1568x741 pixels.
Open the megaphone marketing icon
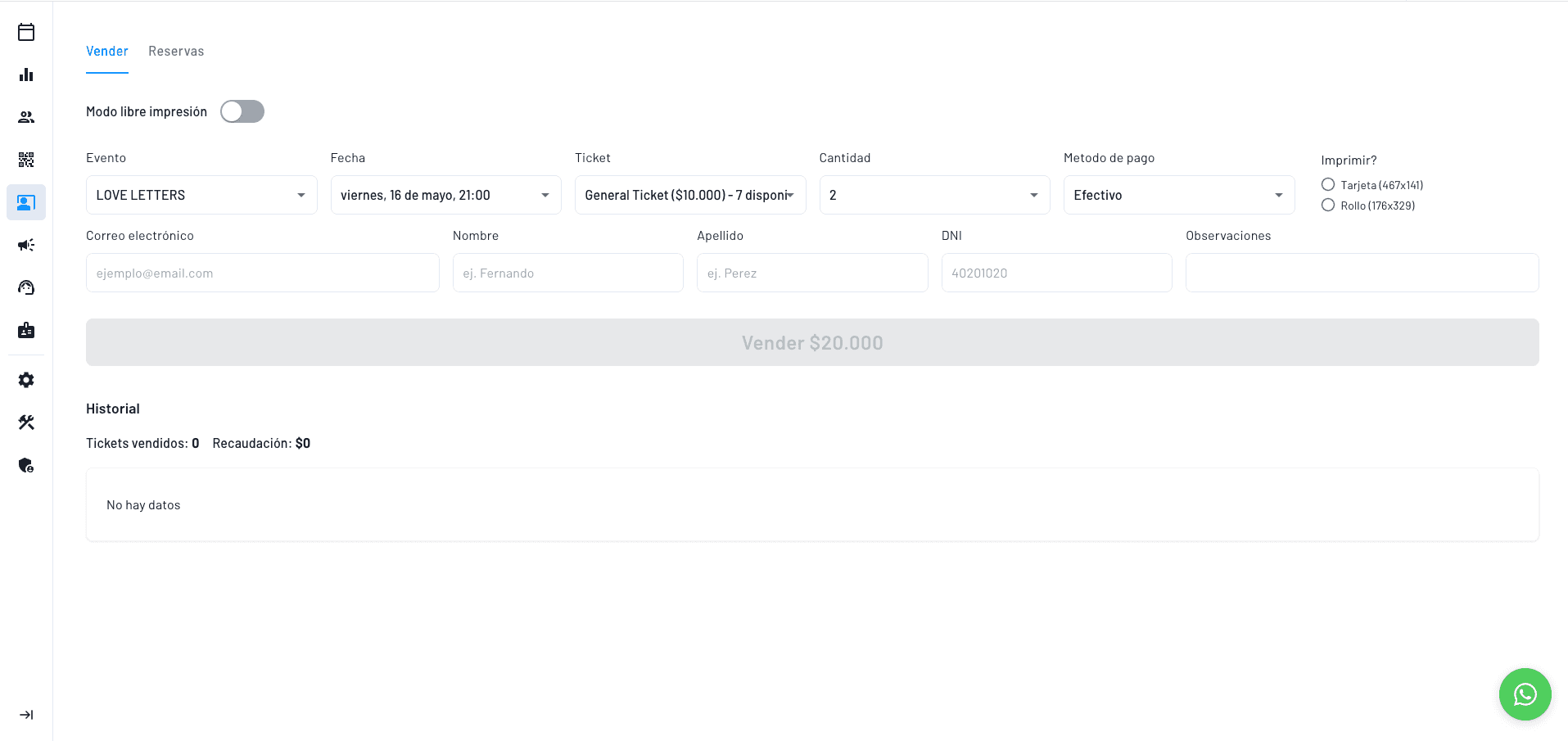pos(26,245)
